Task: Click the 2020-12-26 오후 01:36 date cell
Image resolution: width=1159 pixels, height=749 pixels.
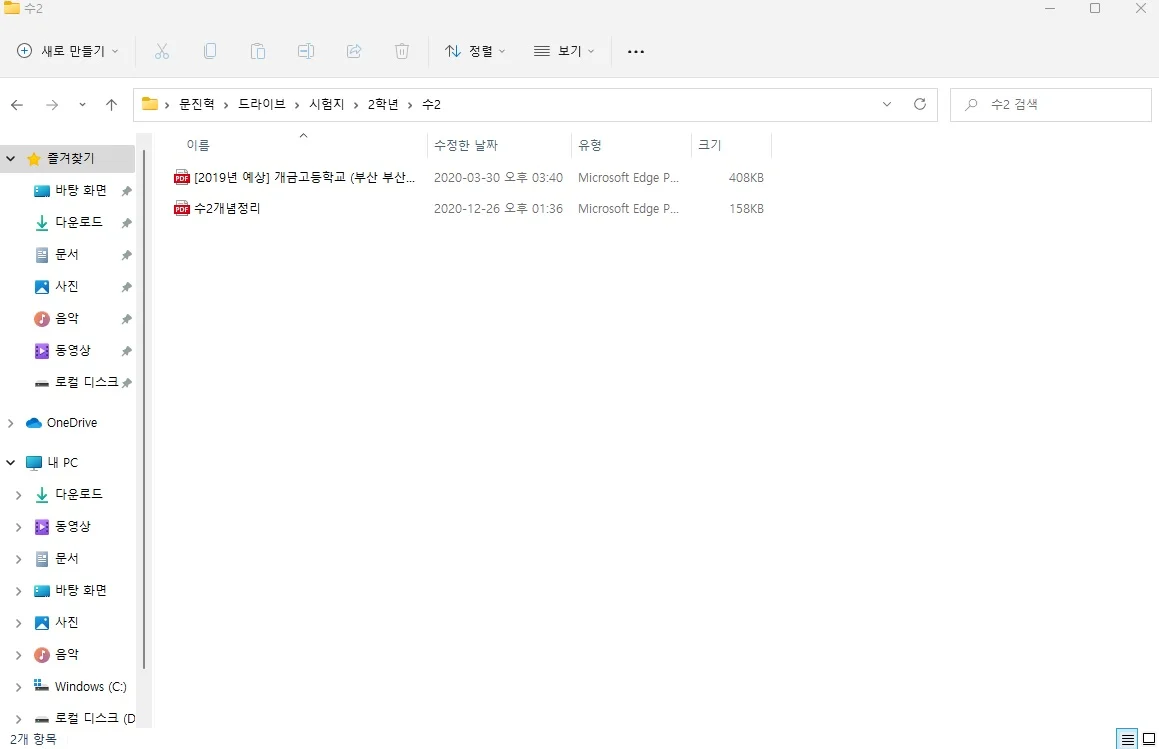Action: point(498,209)
